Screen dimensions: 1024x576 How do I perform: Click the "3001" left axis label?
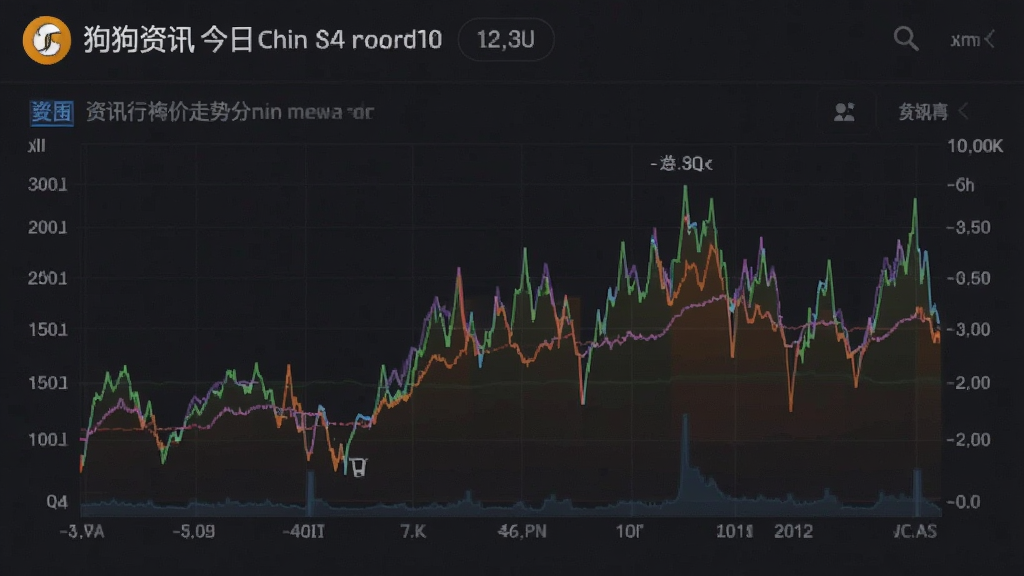pos(48,185)
